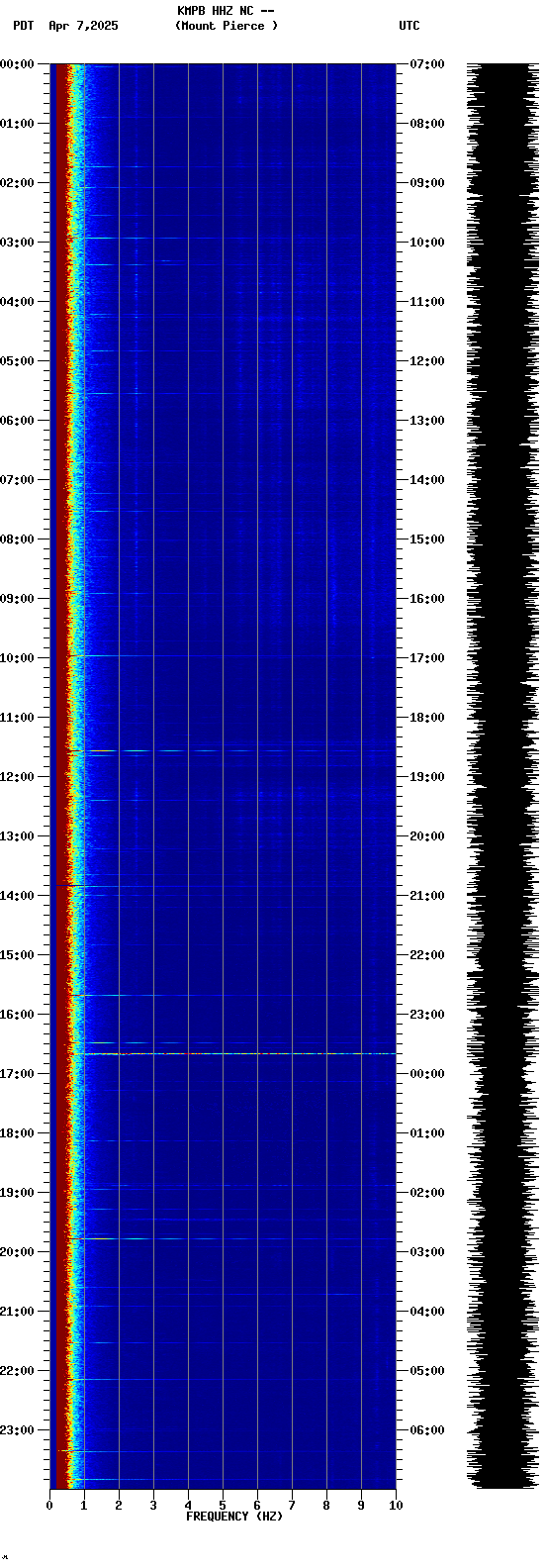Click the 17:00 PDT time label
The height and width of the screenshot is (1568, 546).
(17, 1074)
